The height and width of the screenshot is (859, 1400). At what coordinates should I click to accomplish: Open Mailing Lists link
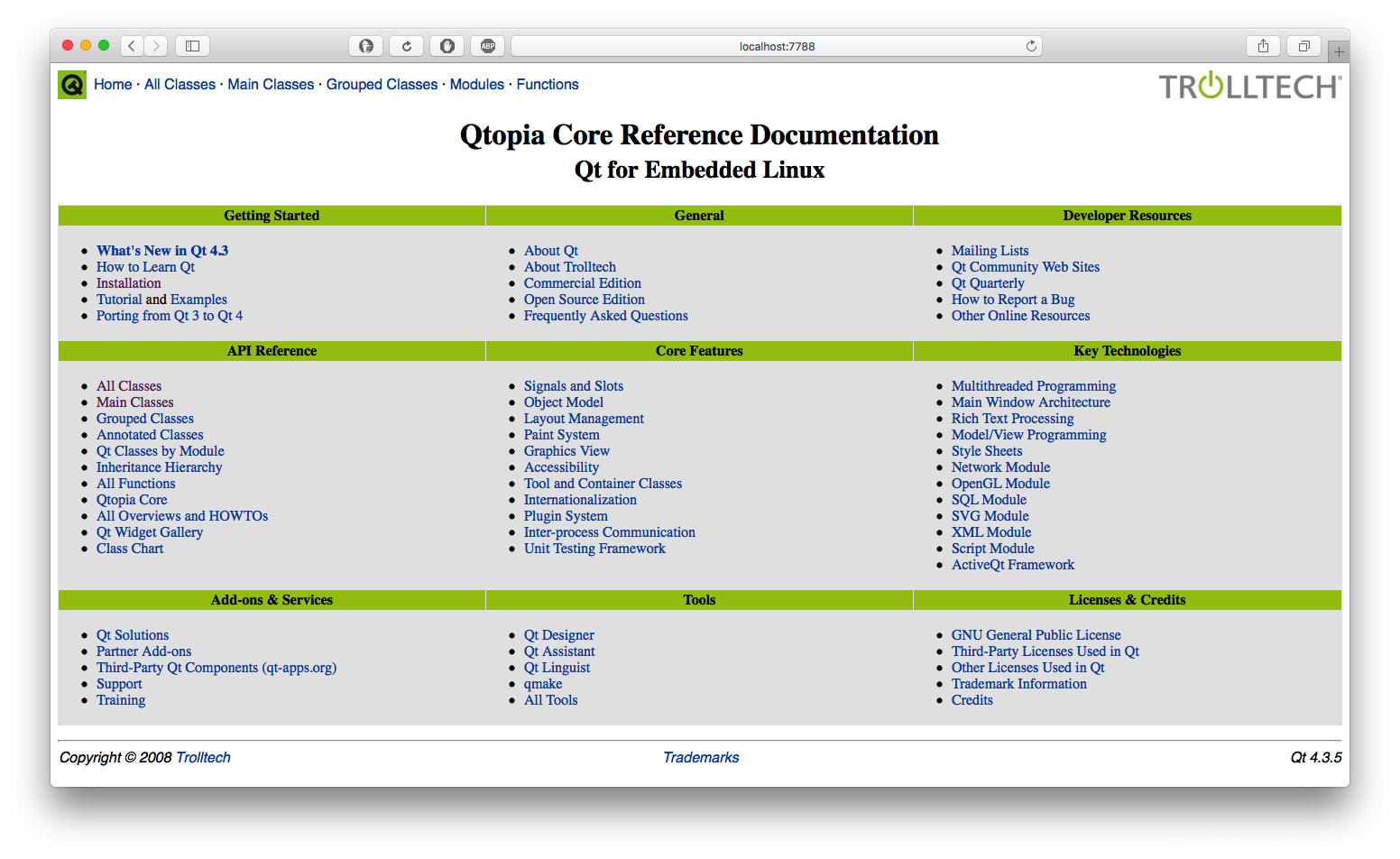tap(990, 251)
